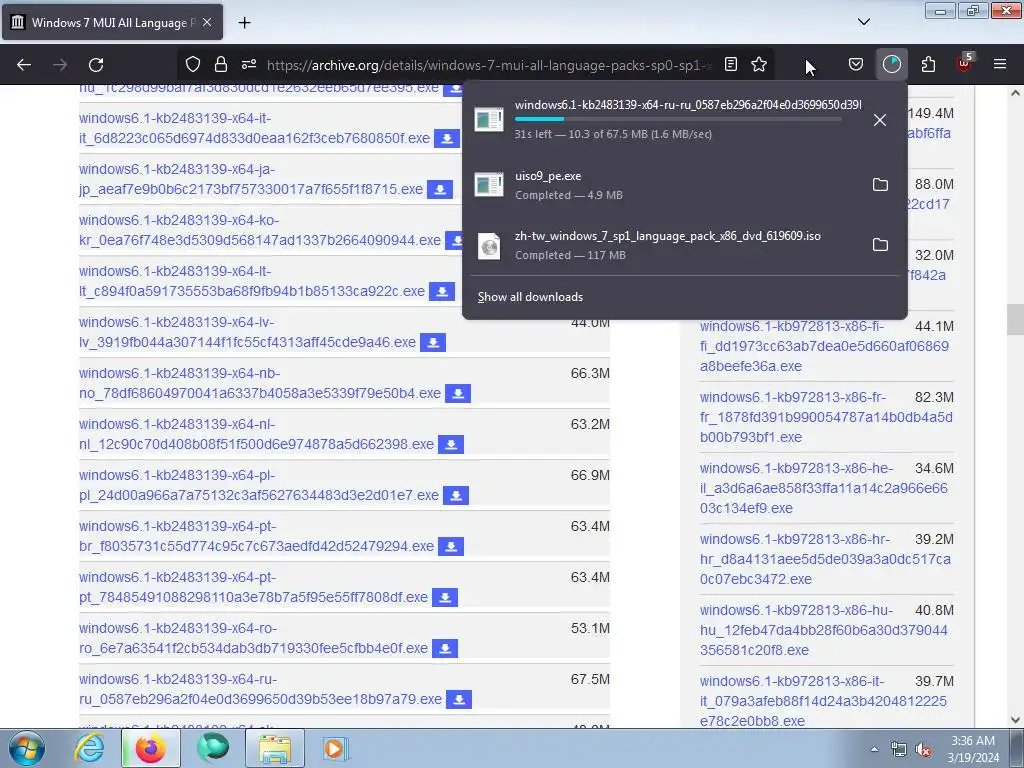Click the muted volume tray icon
The width and height of the screenshot is (1024, 768).
click(x=923, y=750)
